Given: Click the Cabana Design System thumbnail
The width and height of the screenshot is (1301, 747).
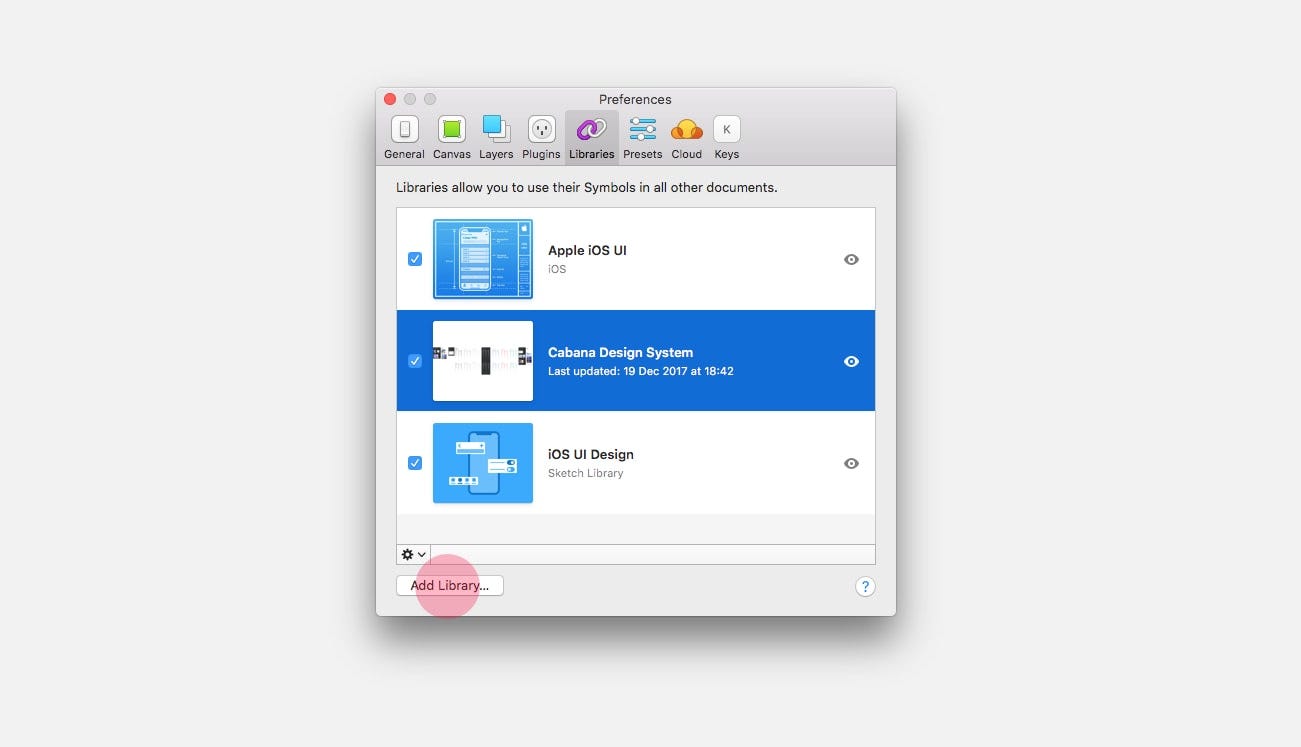Looking at the screenshot, I should click(x=483, y=361).
